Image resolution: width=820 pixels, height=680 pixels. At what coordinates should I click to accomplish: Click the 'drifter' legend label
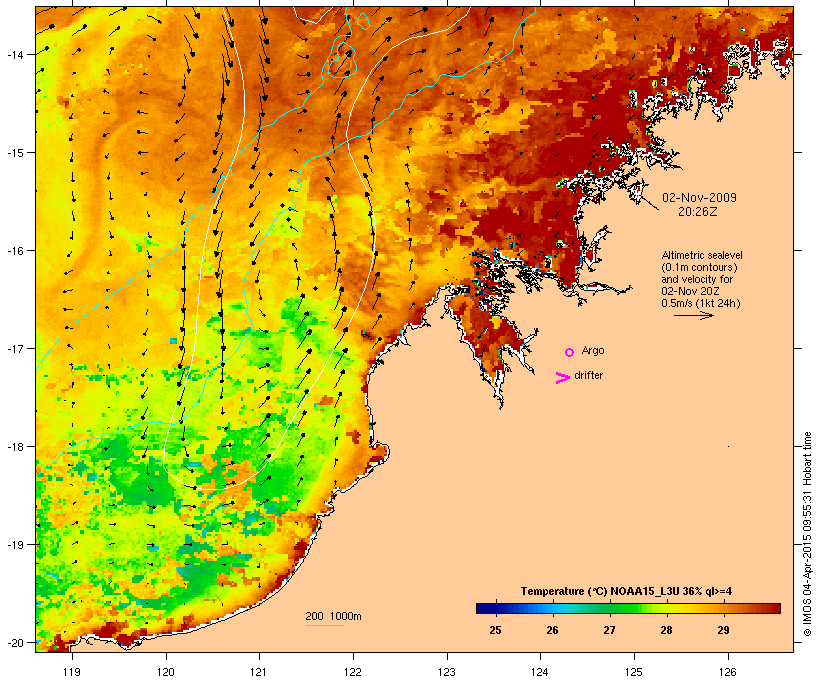[x=588, y=375]
